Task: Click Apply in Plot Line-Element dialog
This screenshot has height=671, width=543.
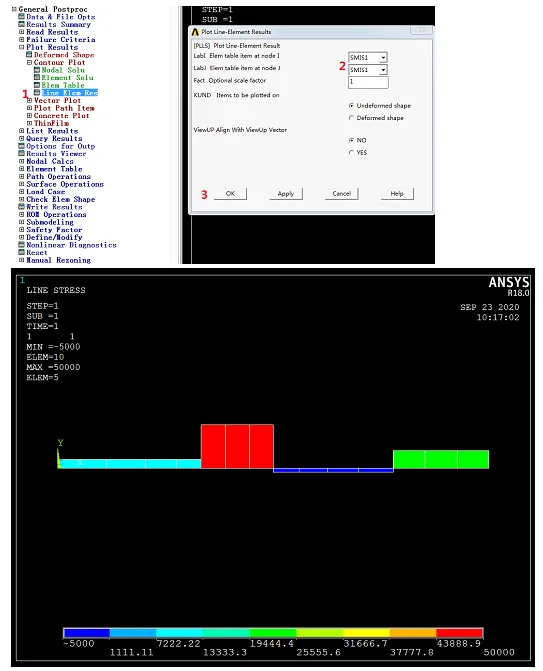Action: tap(286, 194)
